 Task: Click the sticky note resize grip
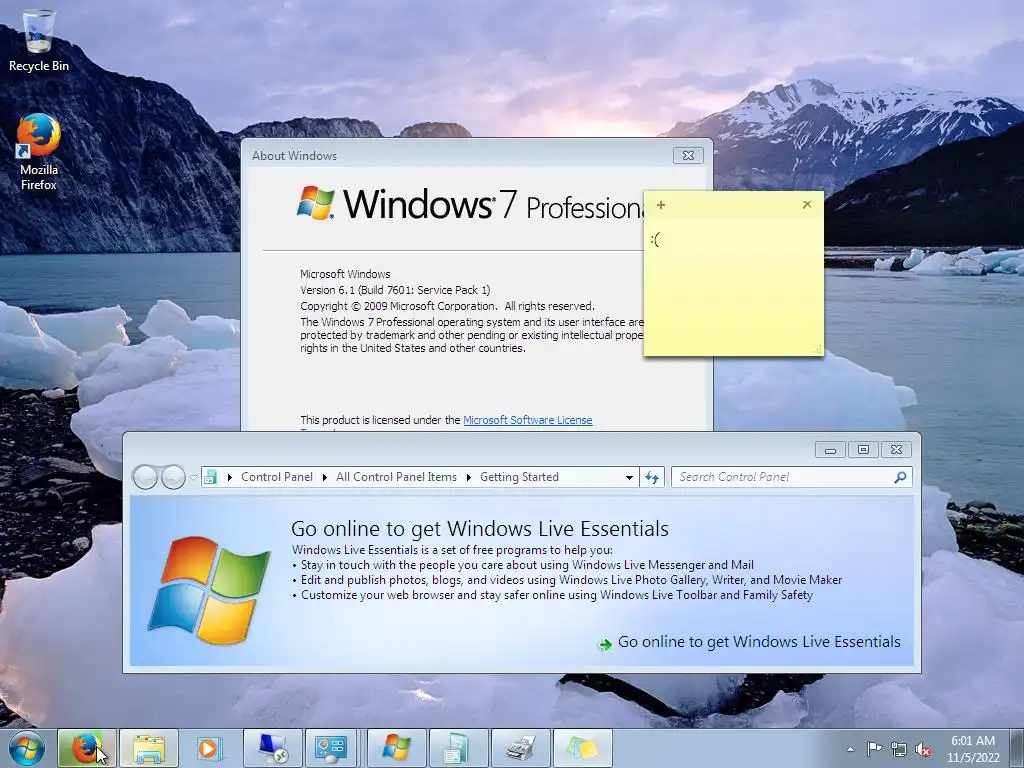[x=817, y=350]
